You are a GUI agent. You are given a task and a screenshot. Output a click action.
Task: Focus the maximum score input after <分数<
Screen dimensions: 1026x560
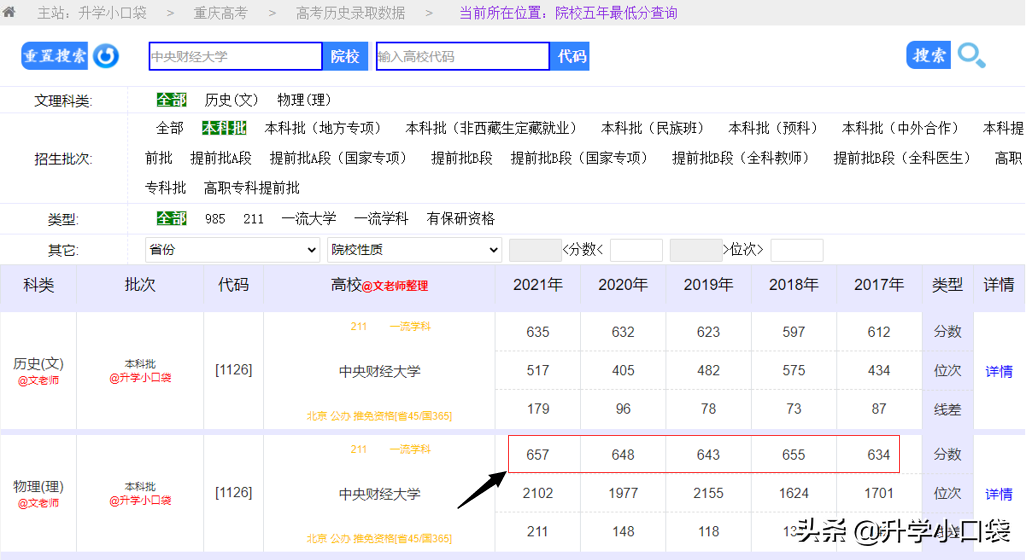636,250
